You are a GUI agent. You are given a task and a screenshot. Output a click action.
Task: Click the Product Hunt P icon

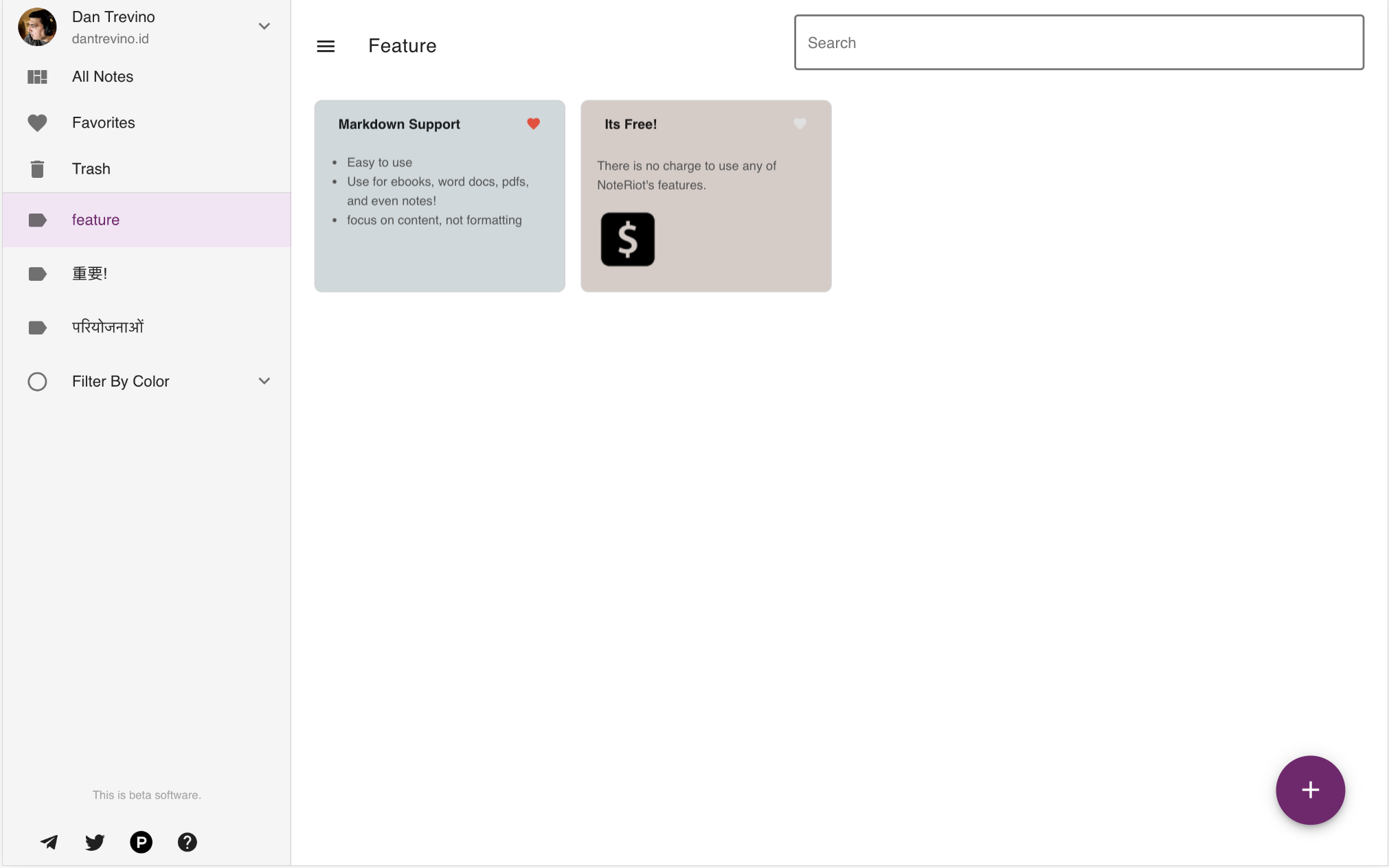141,842
